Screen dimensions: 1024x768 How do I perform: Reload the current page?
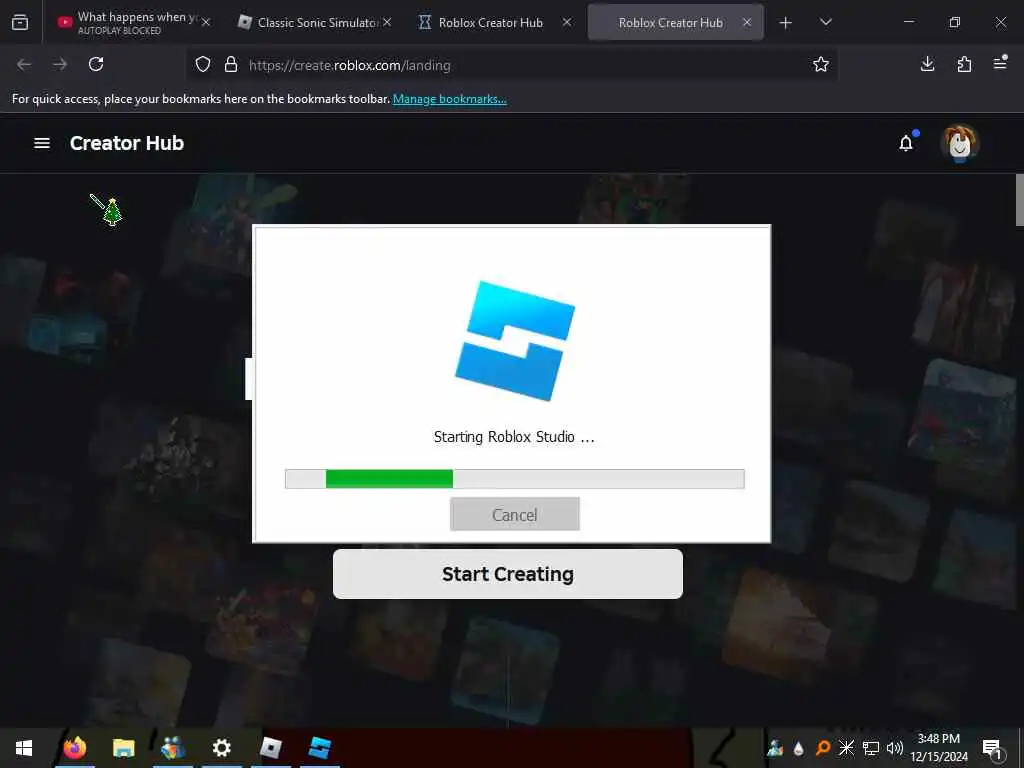coord(96,64)
